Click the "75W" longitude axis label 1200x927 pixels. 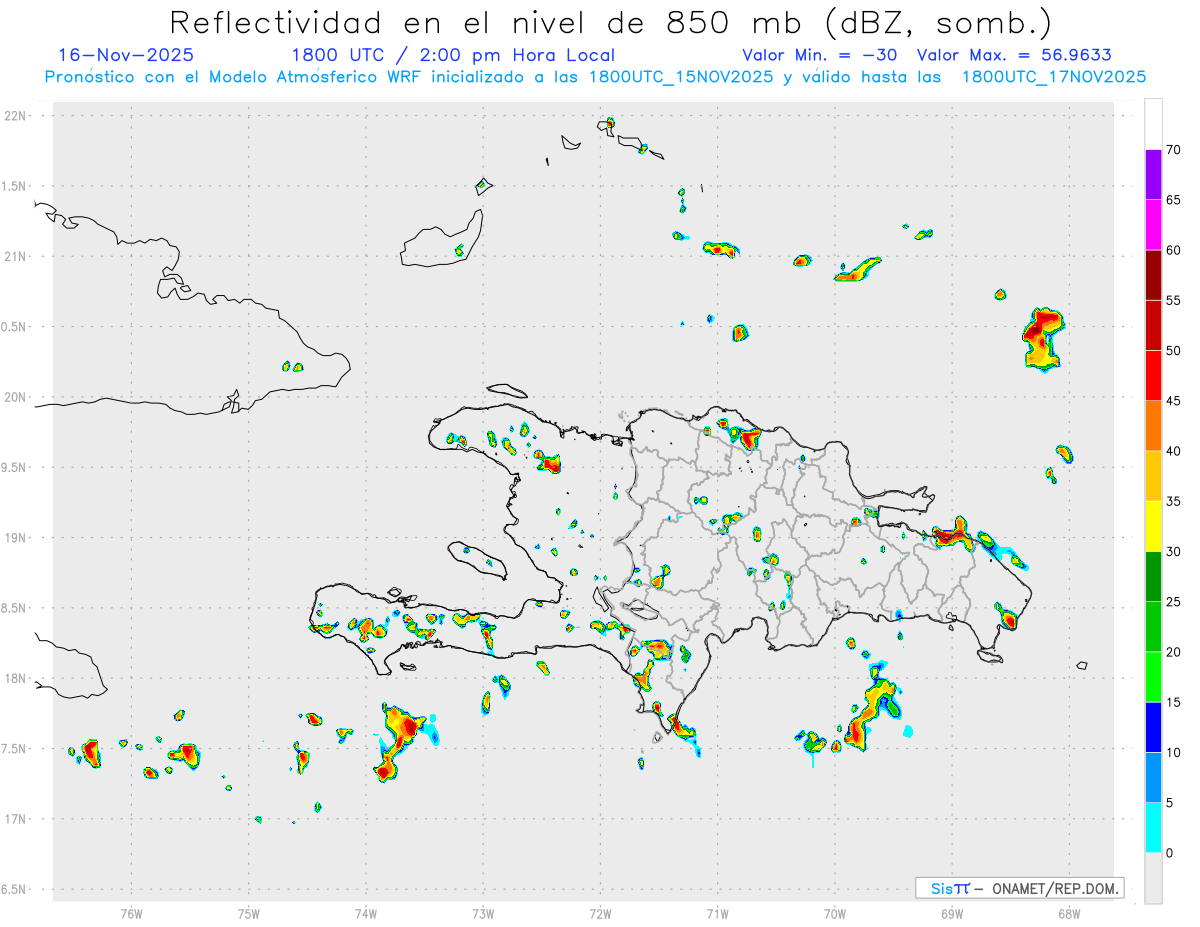[249, 913]
